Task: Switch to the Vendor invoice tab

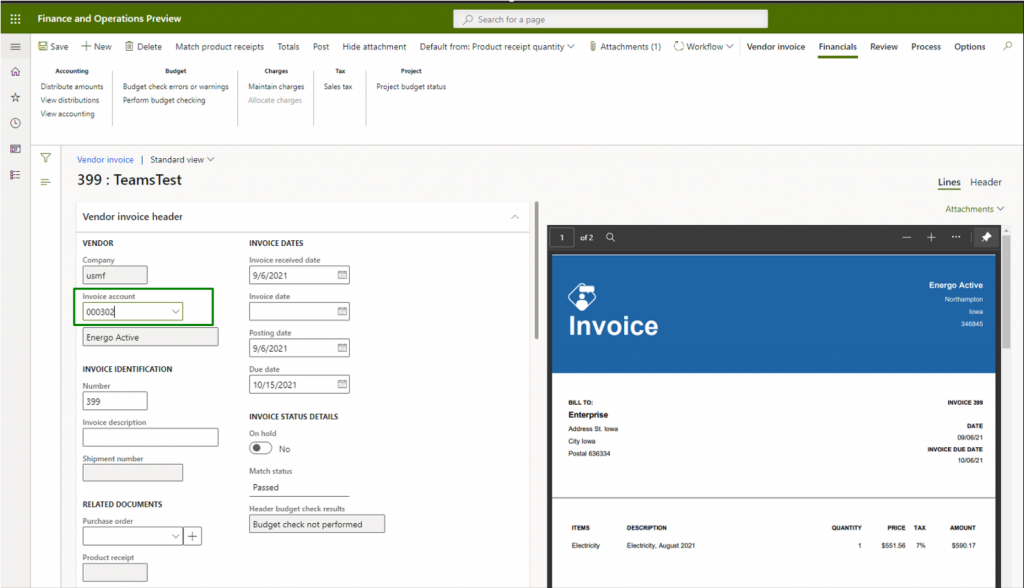Action: click(776, 46)
